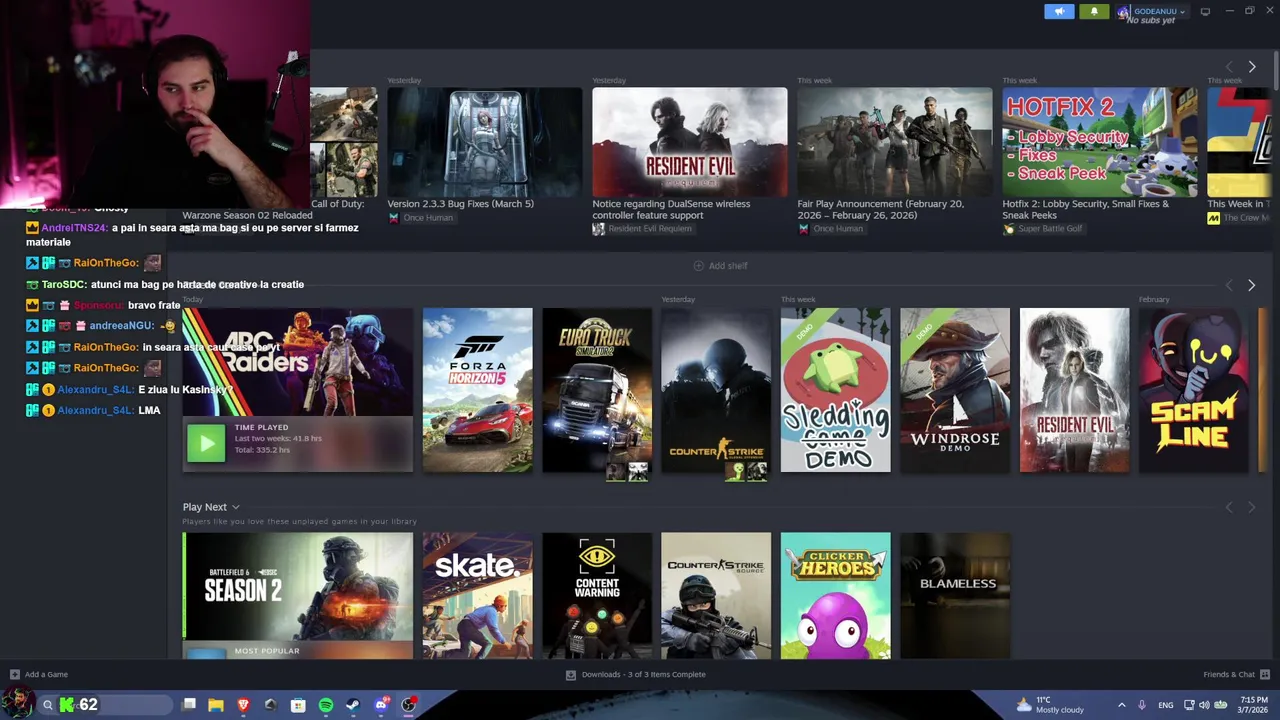1280x720 pixels.
Task: Show hidden system tray icons chevron
Action: pyautogui.click(x=1121, y=705)
